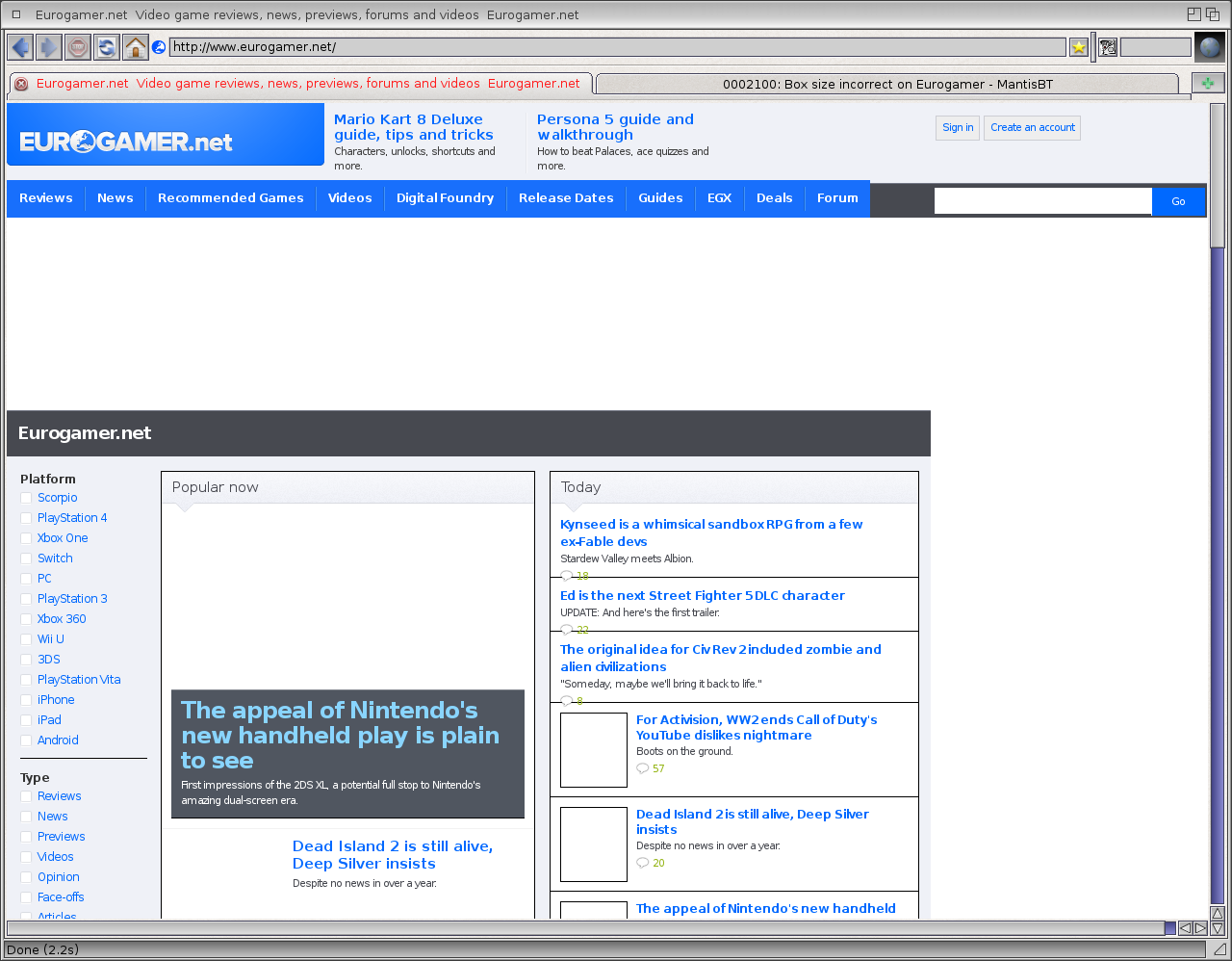
Task: Open Reviews in the site navigation bar
Action: pos(46,198)
